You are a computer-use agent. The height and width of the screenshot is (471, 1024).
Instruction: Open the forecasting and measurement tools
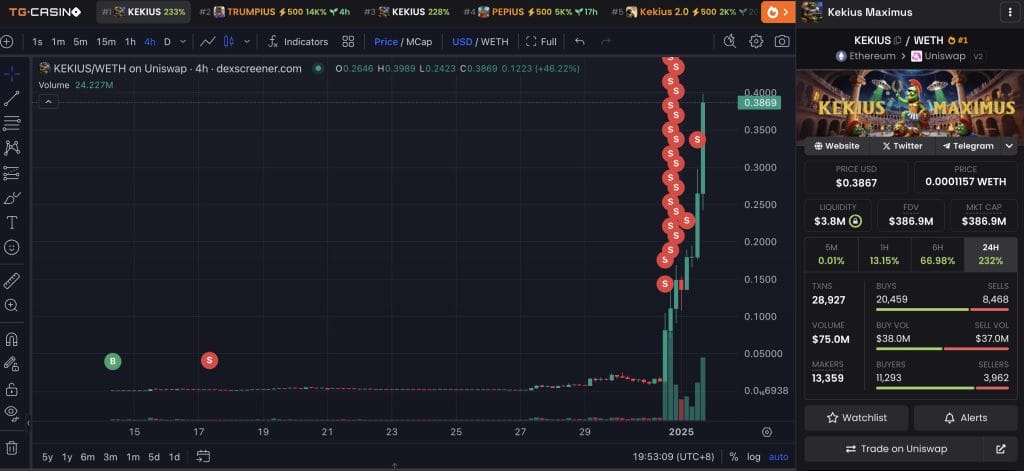12,173
